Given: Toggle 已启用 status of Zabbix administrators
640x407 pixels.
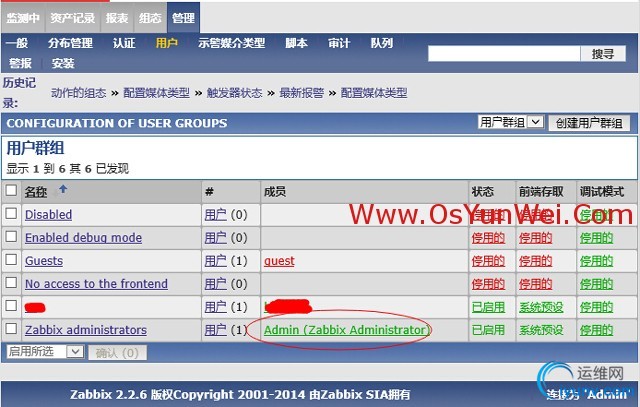Looking at the screenshot, I should pos(488,330).
